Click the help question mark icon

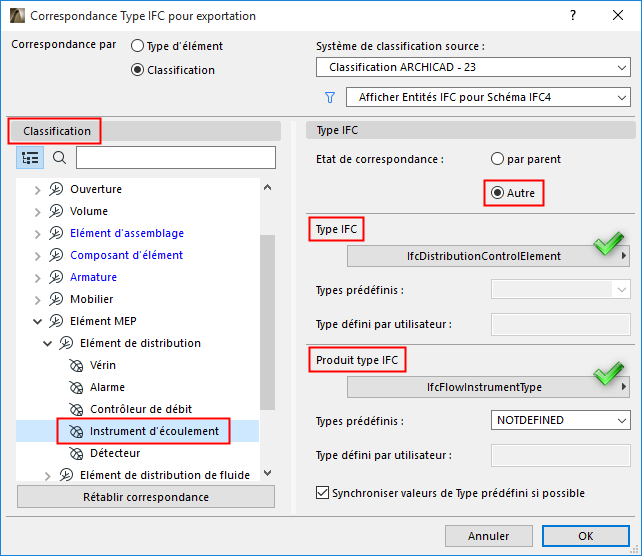point(573,16)
